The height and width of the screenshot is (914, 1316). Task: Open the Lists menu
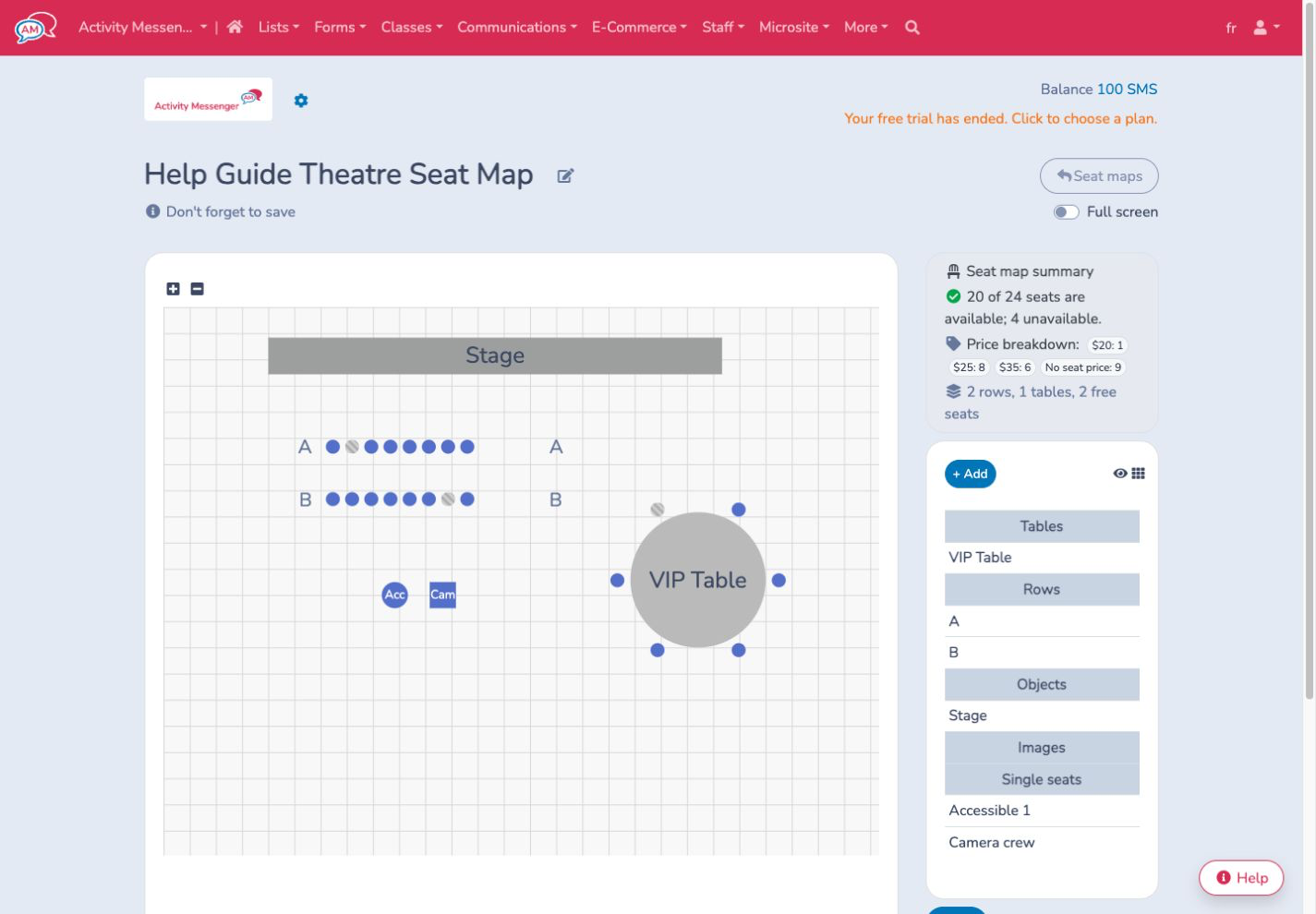click(x=279, y=28)
